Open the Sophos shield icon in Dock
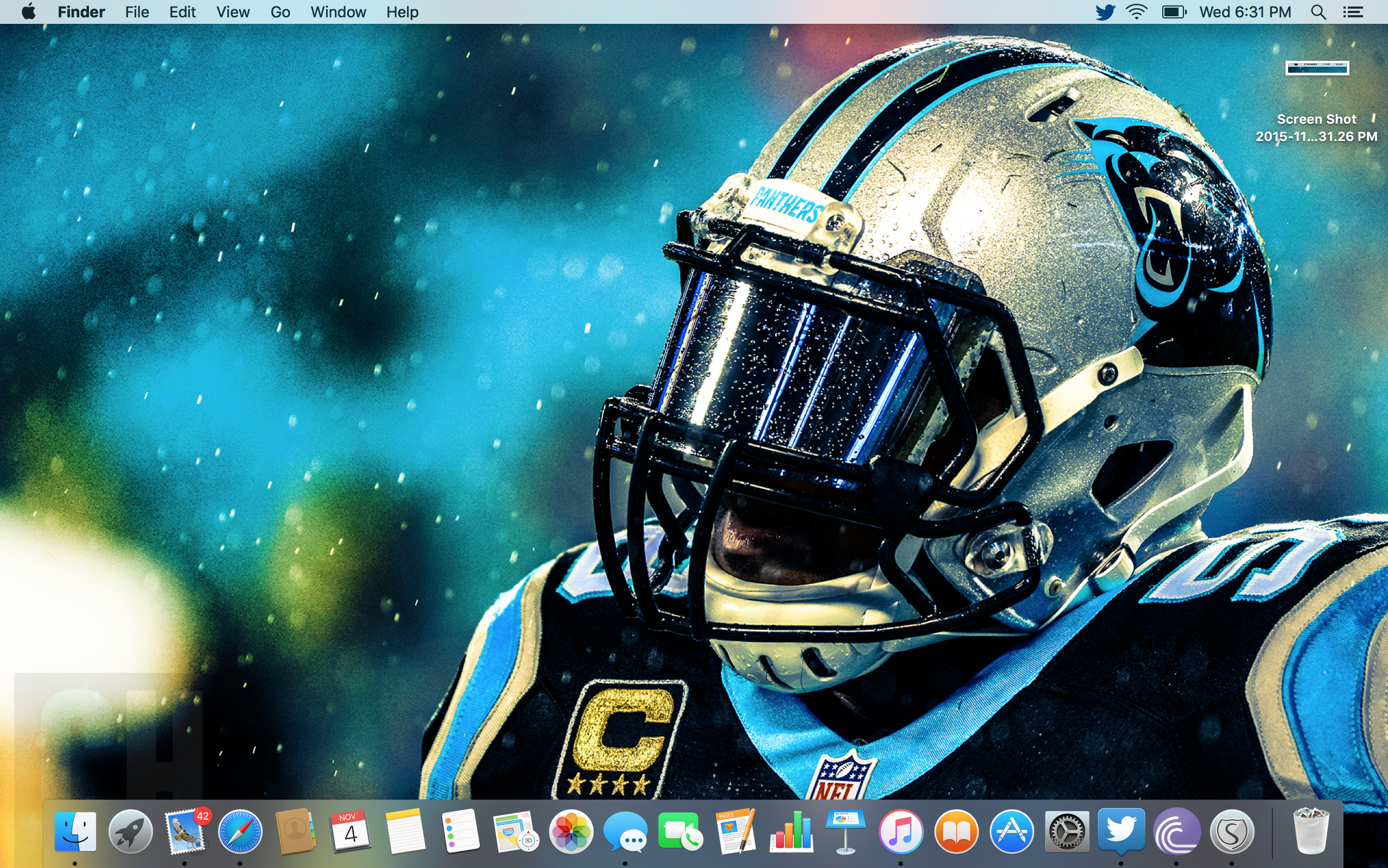The width and height of the screenshot is (1388, 868). click(x=1231, y=831)
